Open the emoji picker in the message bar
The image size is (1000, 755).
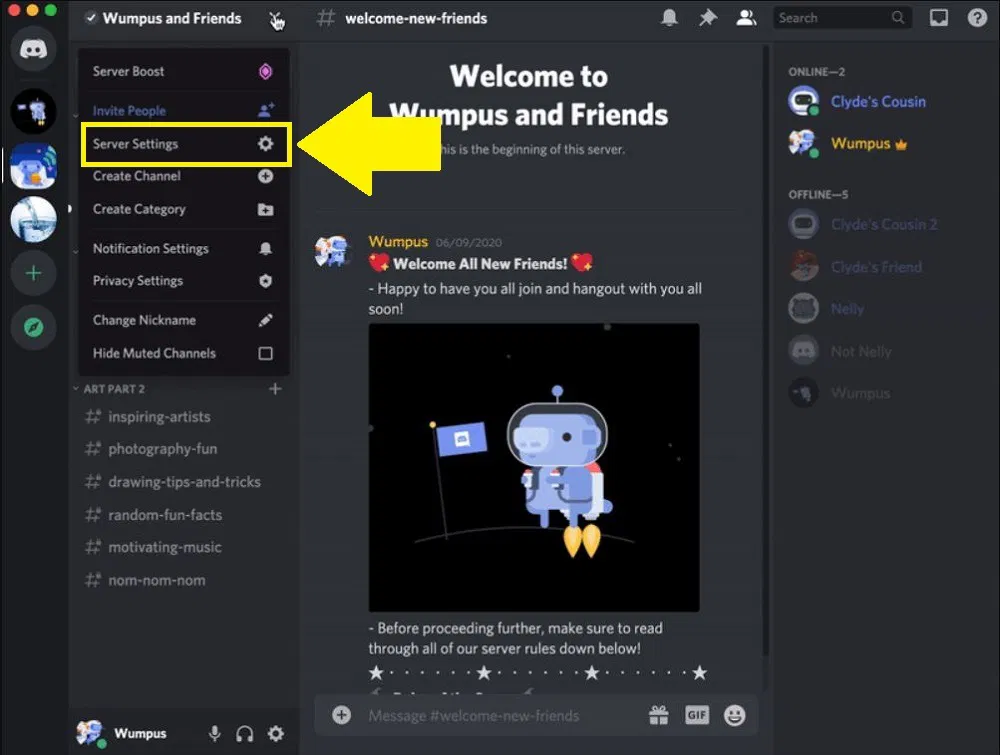point(737,715)
